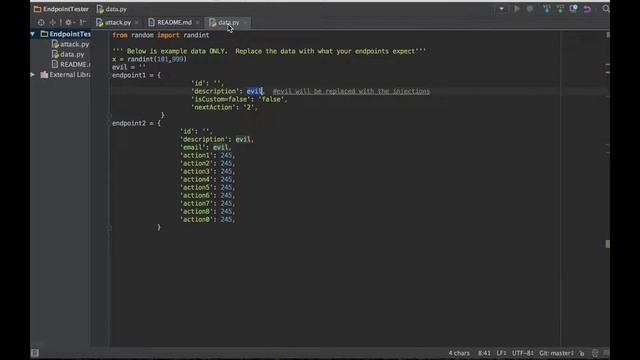Click data.py in the navigation breadcrumb
640x360 pixels.
111,9
